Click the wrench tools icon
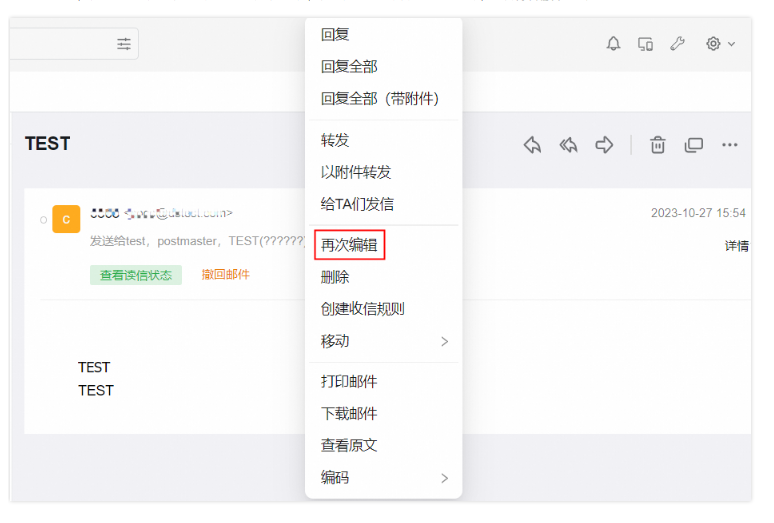This screenshot has width=774, height=523. point(677,44)
